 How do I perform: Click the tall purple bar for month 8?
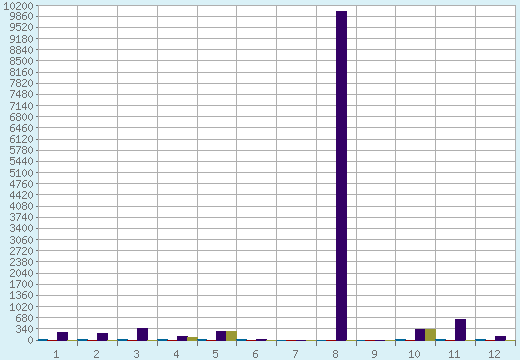click(x=341, y=176)
